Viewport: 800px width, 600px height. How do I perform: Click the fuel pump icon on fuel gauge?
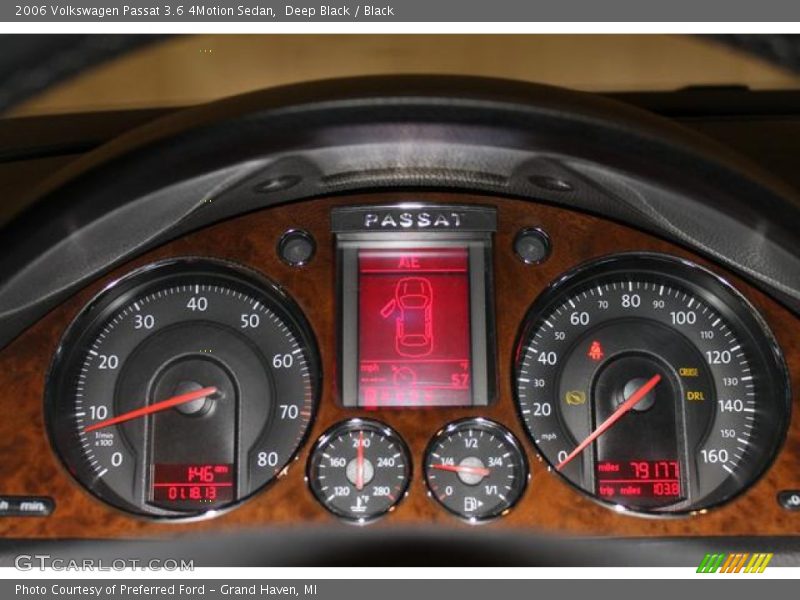point(472,504)
